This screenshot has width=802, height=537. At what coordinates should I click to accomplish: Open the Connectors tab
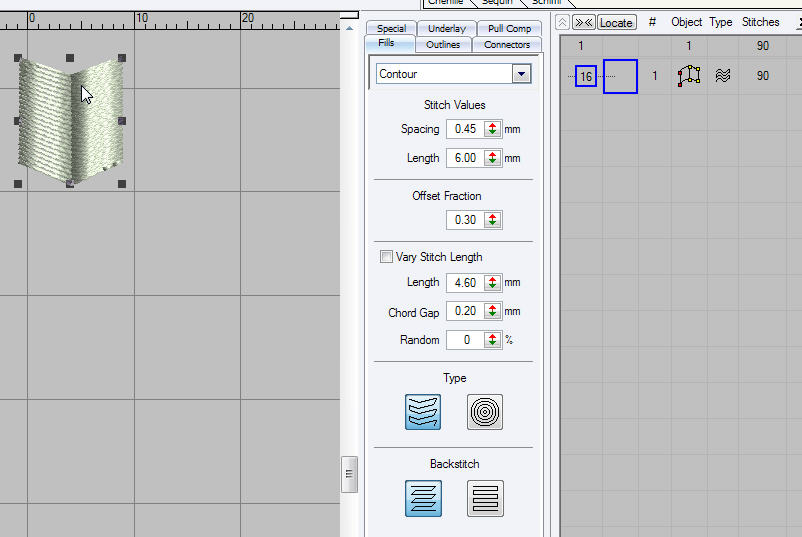point(507,44)
